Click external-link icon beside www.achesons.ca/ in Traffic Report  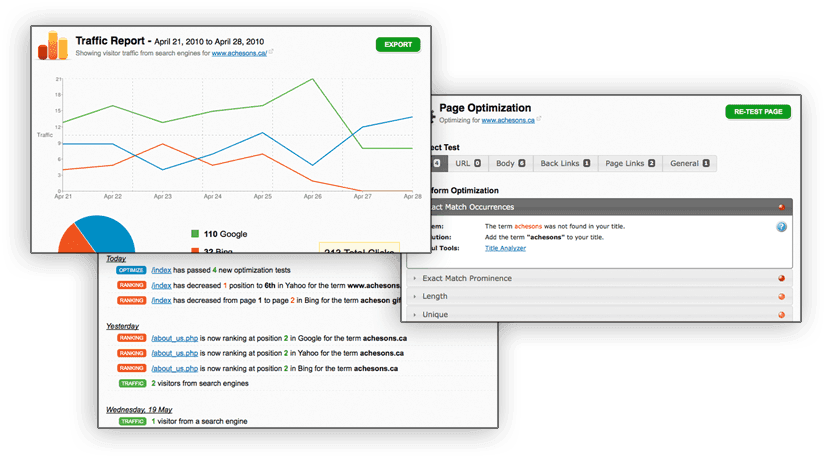[271, 52]
